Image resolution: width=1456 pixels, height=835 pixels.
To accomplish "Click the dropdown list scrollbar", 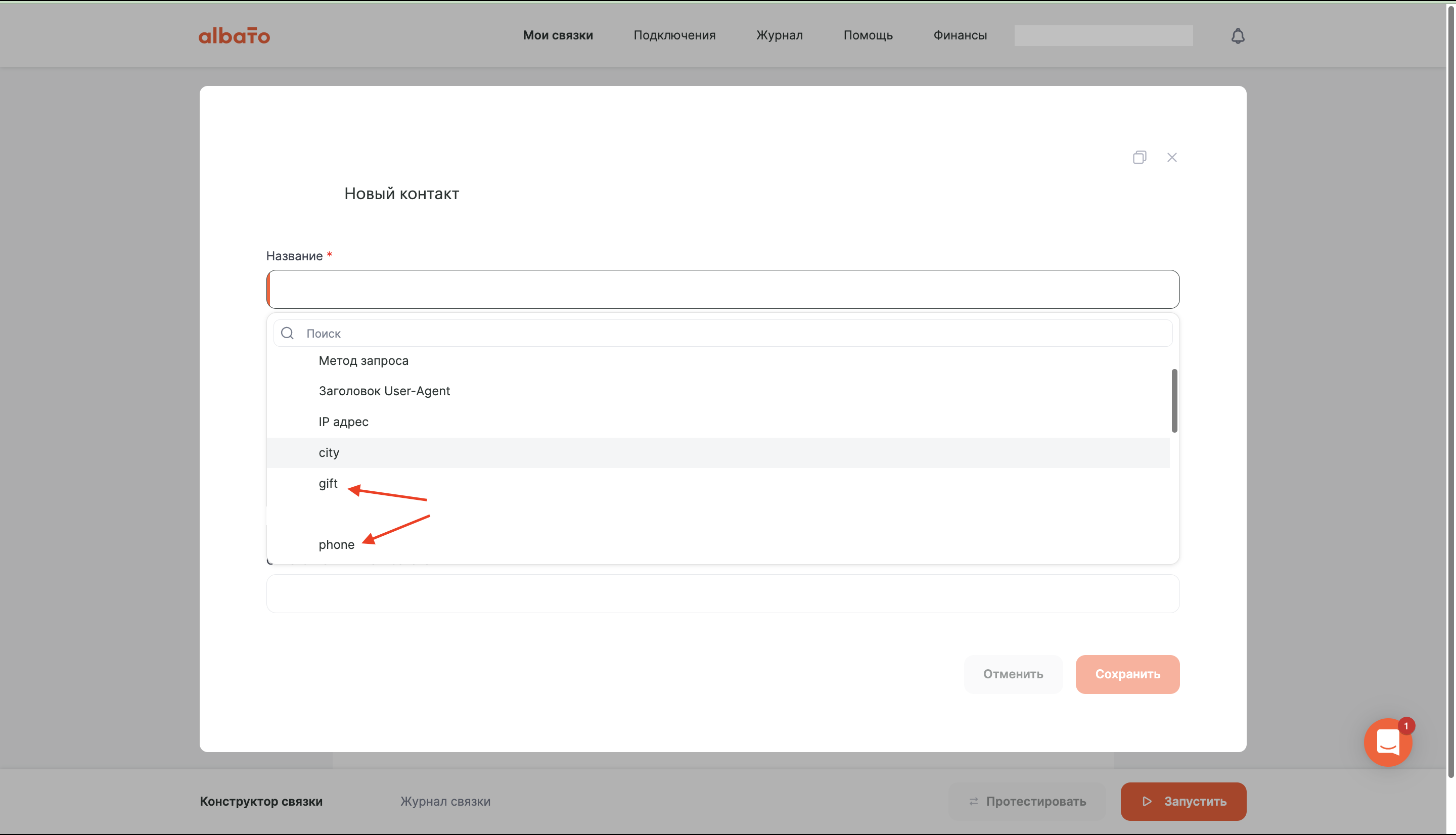I will (1174, 400).
